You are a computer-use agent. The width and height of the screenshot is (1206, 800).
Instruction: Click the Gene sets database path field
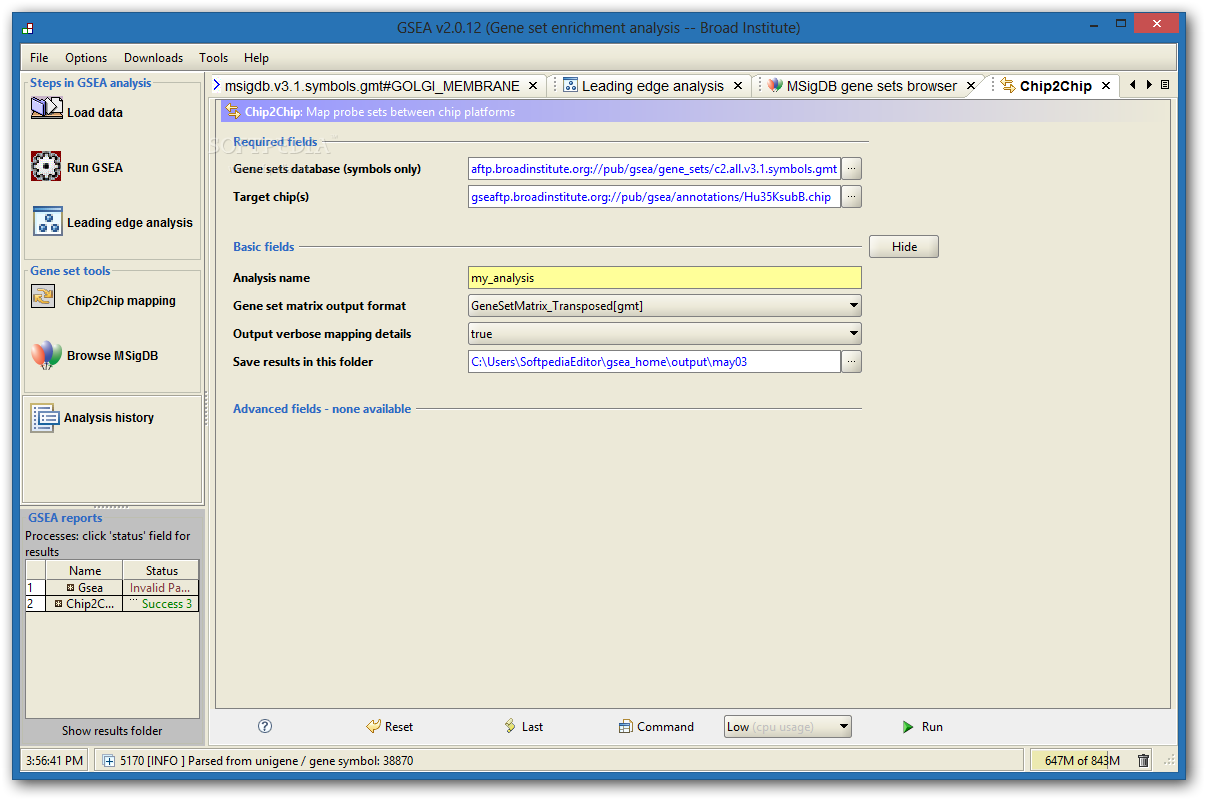point(654,169)
